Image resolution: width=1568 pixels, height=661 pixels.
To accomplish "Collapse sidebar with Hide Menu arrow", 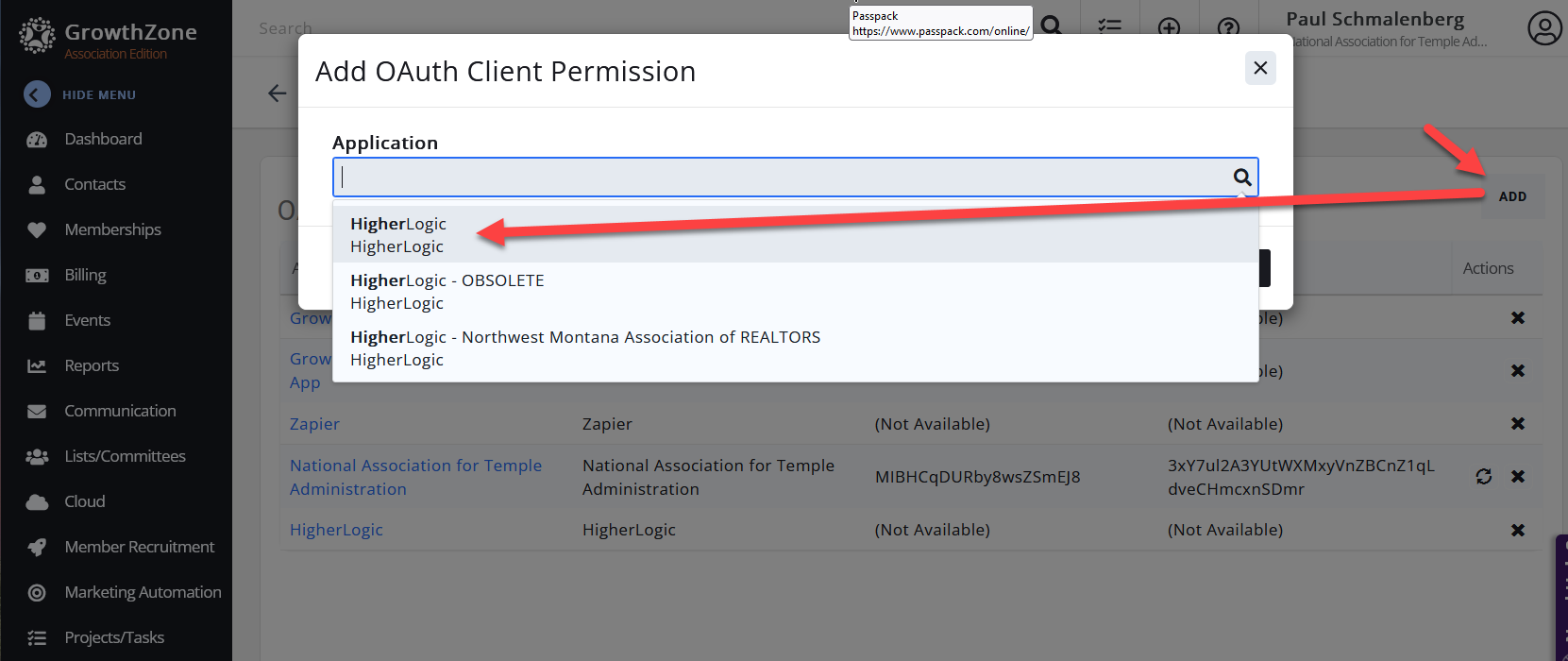I will point(37,94).
